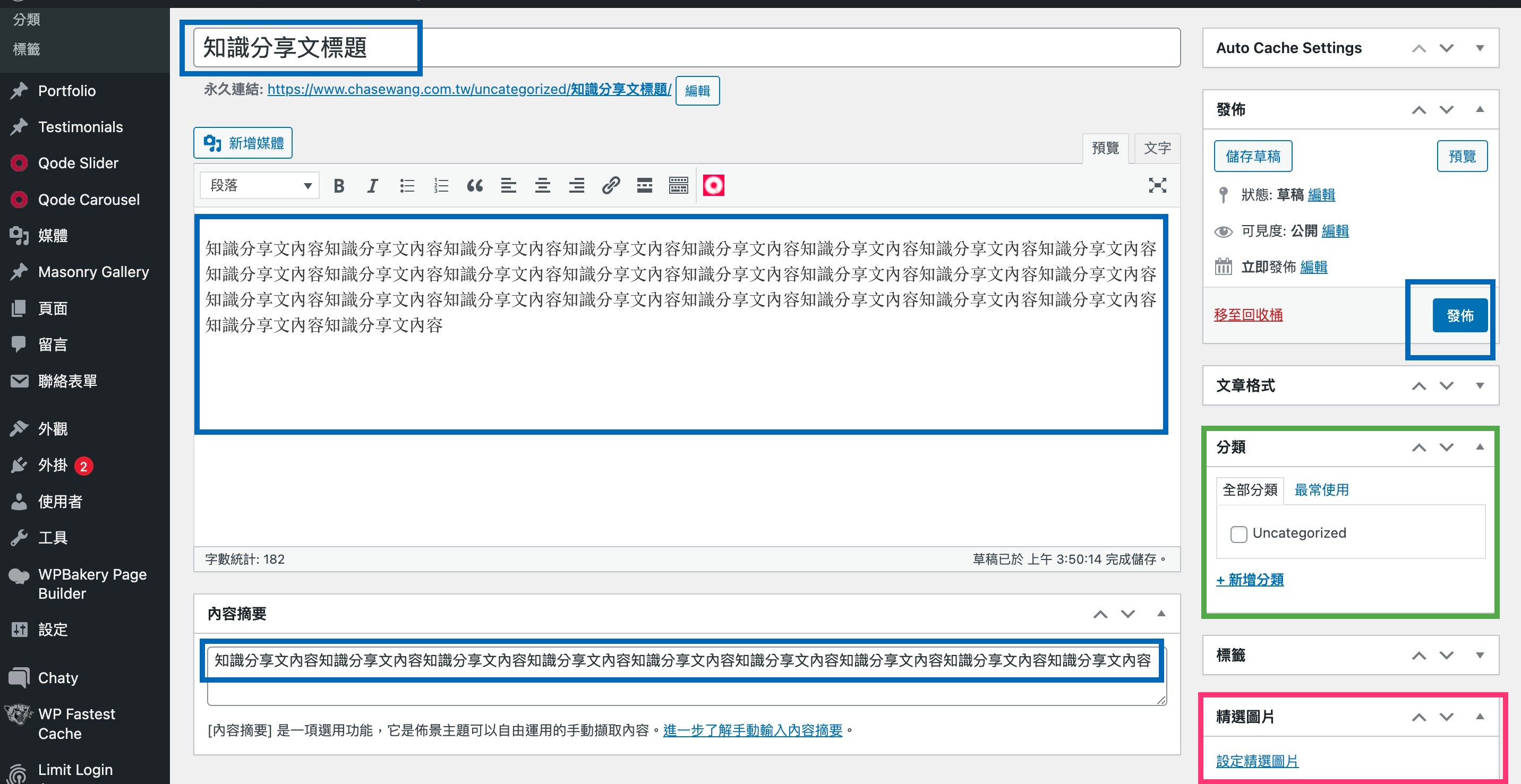Insert a numbered list
The image size is (1521, 784).
[x=441, y=186]
